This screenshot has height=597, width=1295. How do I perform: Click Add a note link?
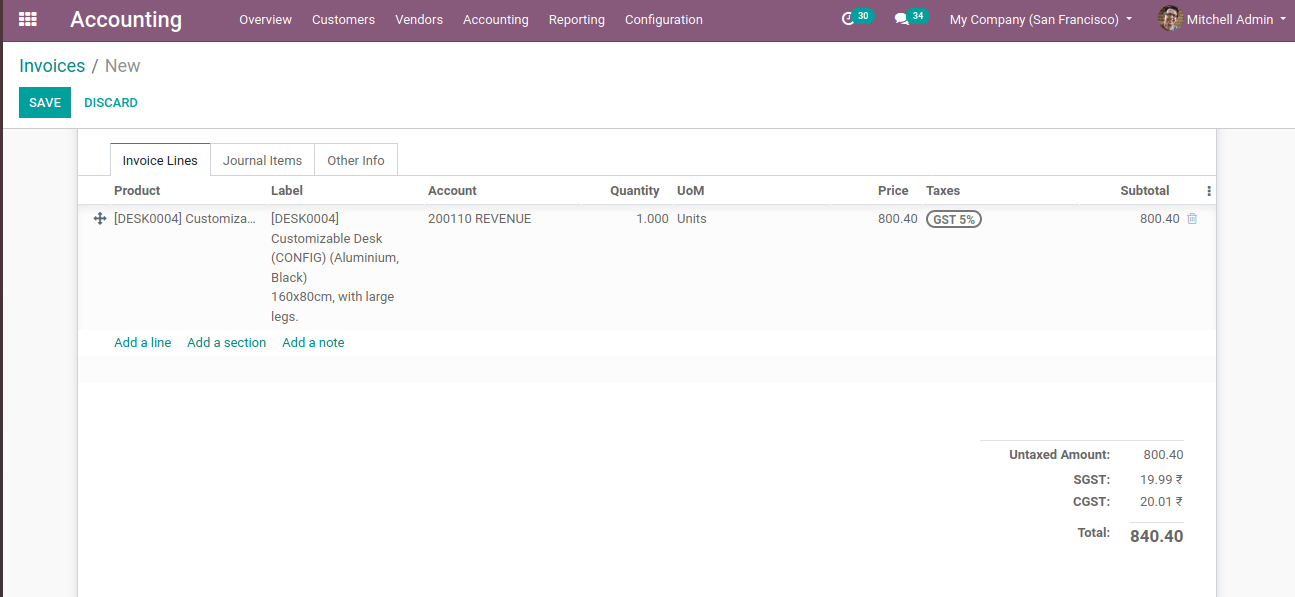313,343
